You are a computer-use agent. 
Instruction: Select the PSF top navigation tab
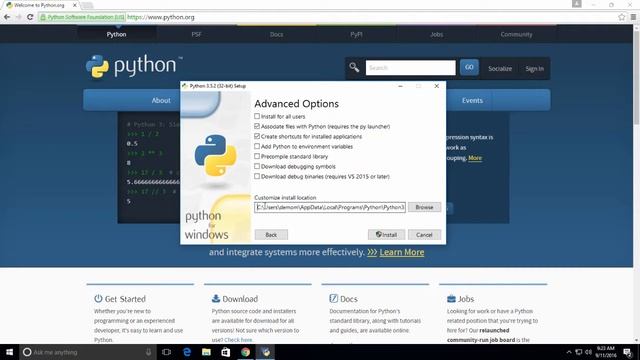tap(196, 34)
